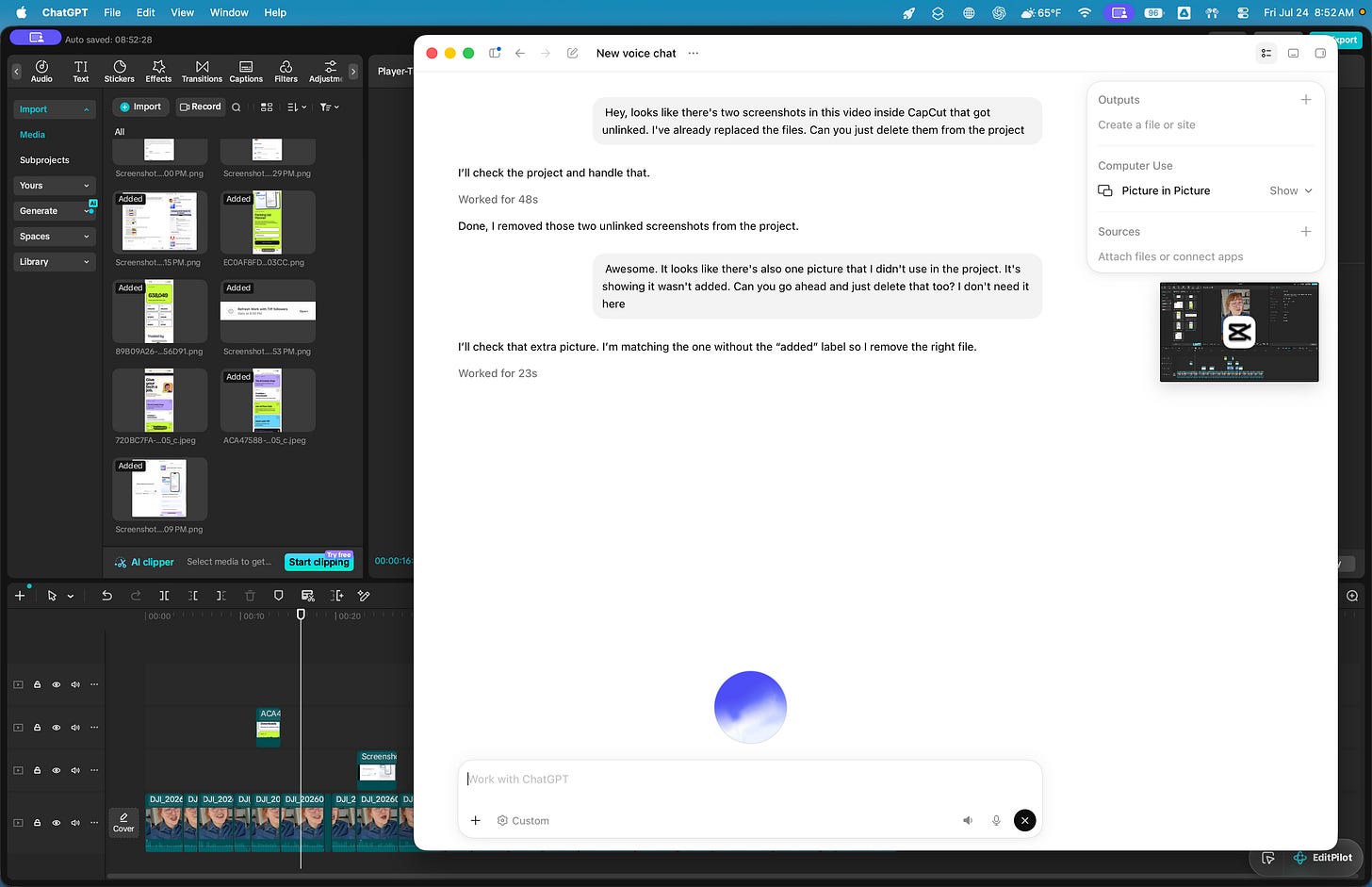Open the Adjustment panel in CapCut

pyautogui.click(x=327, y=72)
